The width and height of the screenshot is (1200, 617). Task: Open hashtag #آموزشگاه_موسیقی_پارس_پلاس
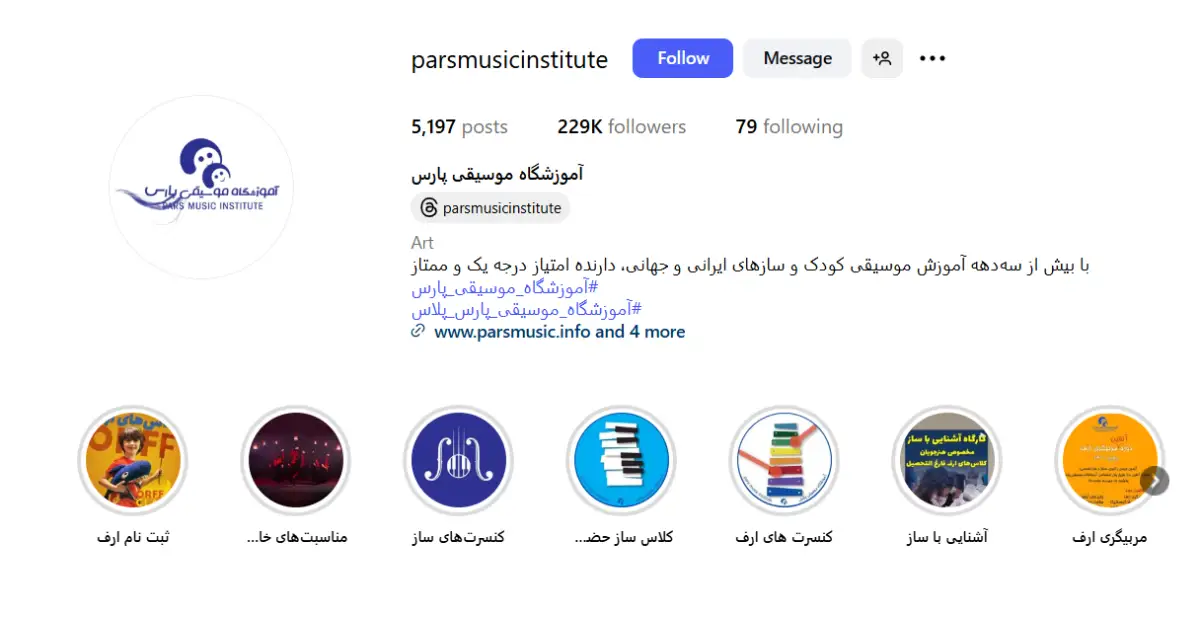526,310
